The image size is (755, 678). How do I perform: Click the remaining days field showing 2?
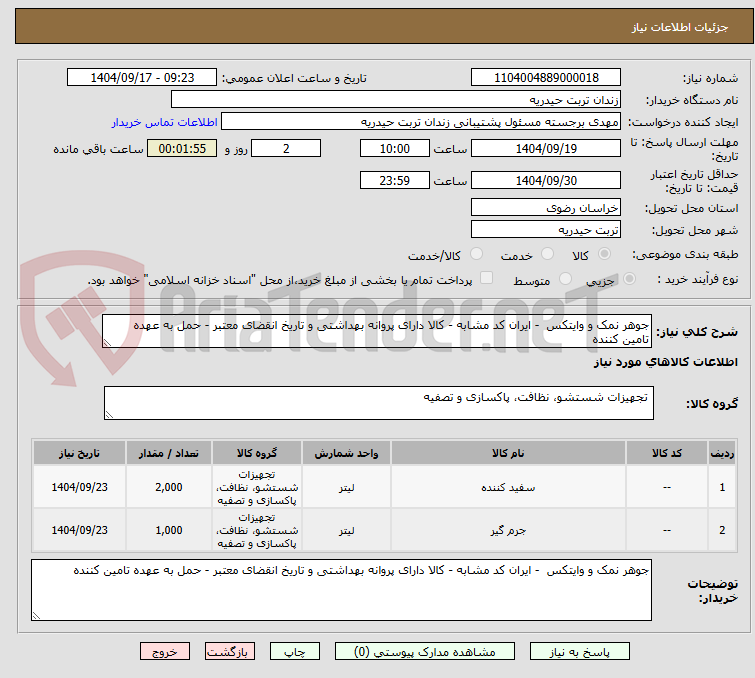(x=286, y=148)
